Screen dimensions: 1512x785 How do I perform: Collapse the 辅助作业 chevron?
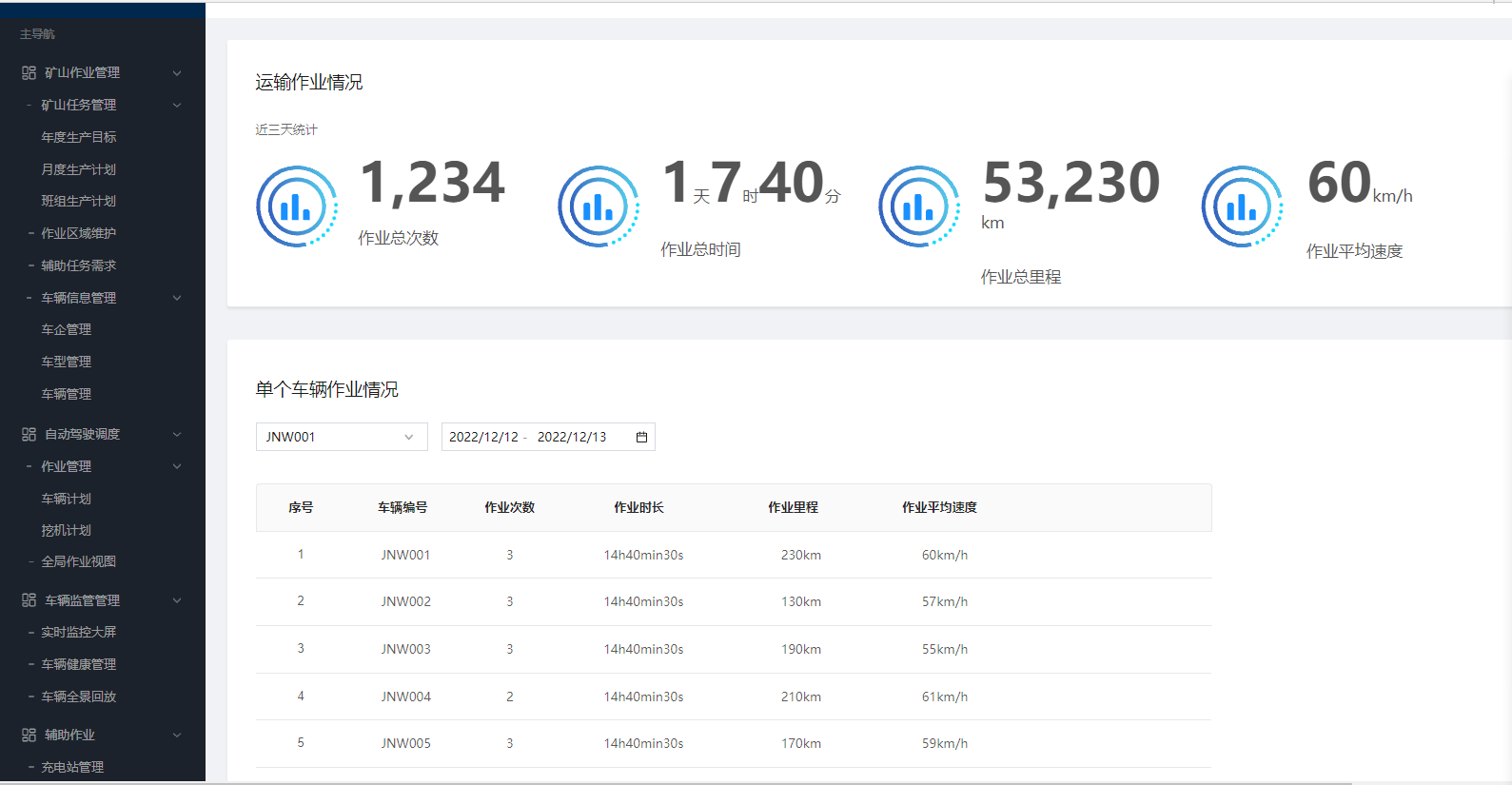(177, 736)
